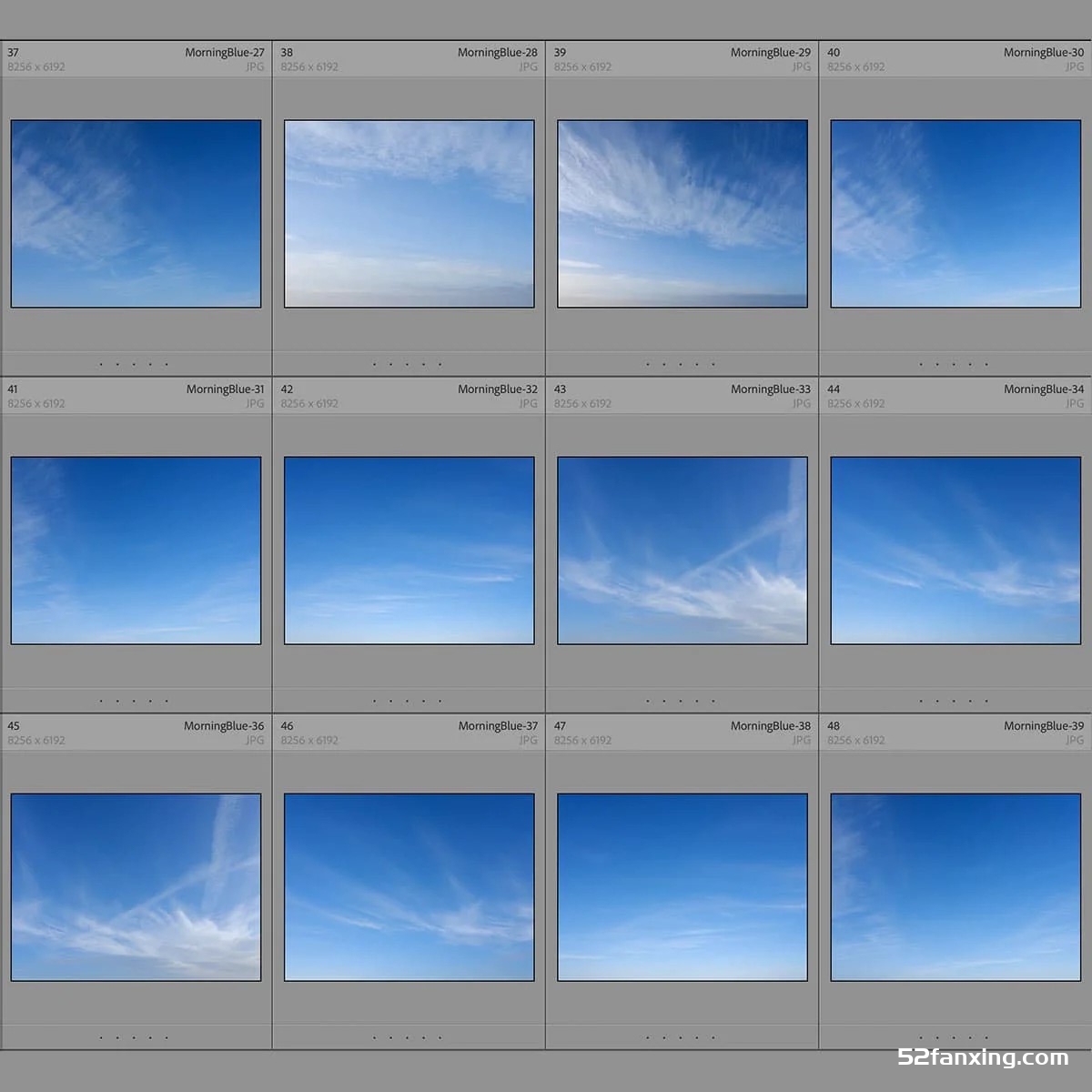Image resolution: width=1092 pixels, height=1092 pixels.
Task: Select the MorningBlue-27 sky thumbnail
Action: (x=136, y=214)
